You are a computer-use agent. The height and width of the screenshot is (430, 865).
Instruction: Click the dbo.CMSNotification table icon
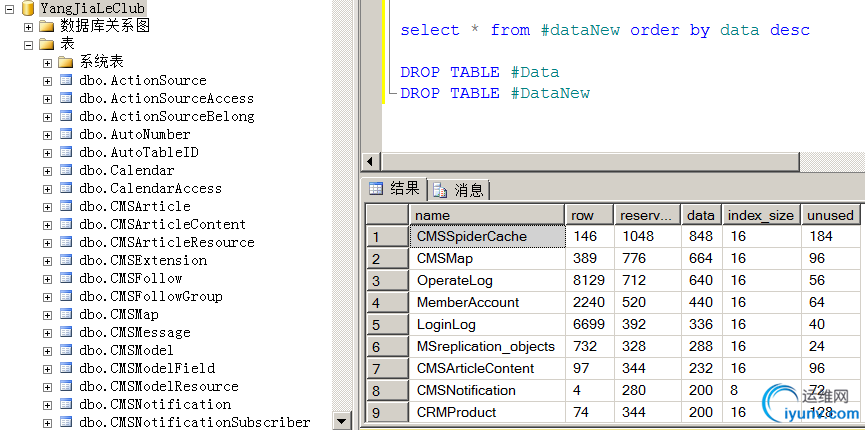(x=66, y=404)
